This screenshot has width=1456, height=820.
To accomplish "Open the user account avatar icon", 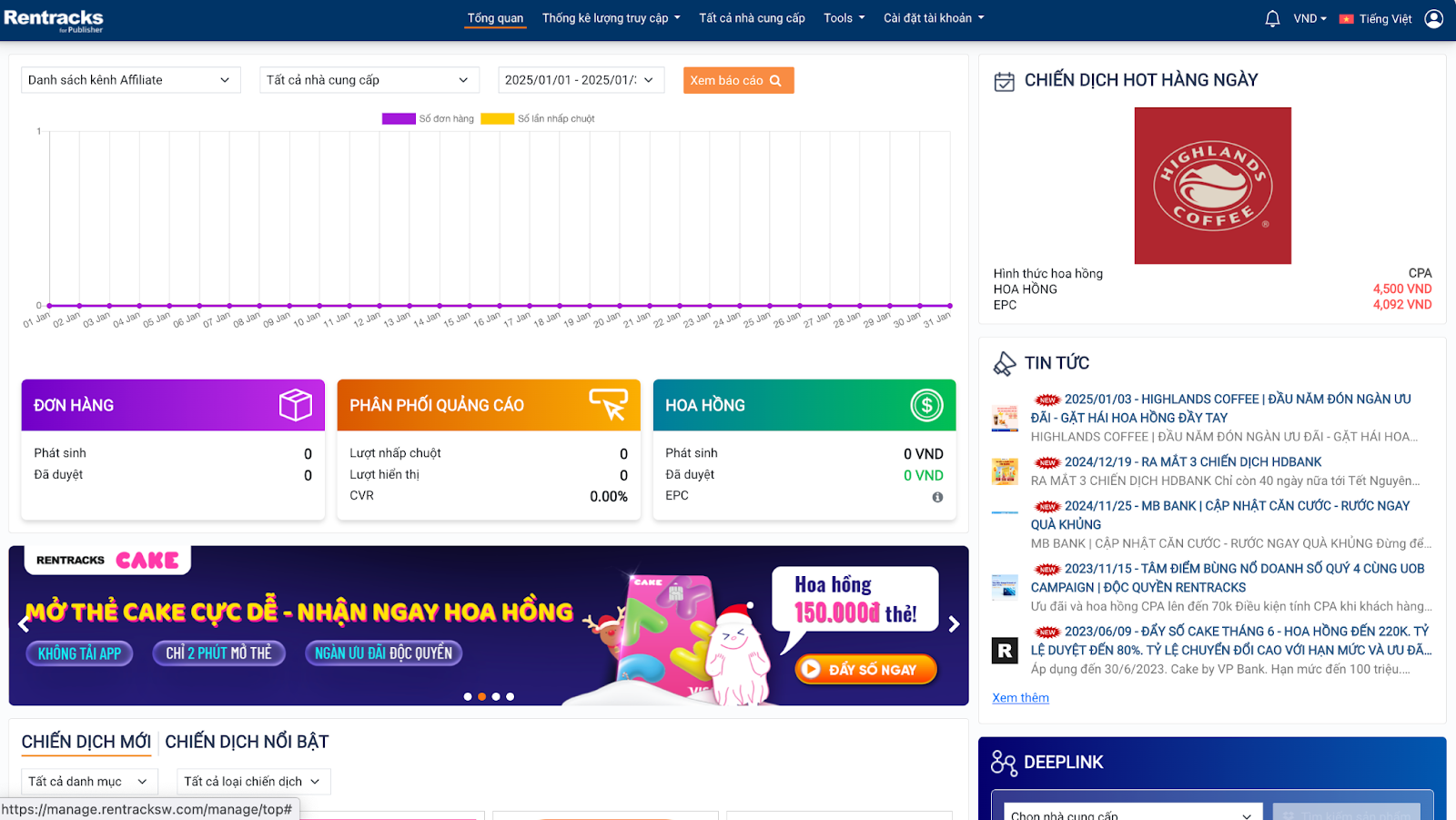I will (1433, 18).
